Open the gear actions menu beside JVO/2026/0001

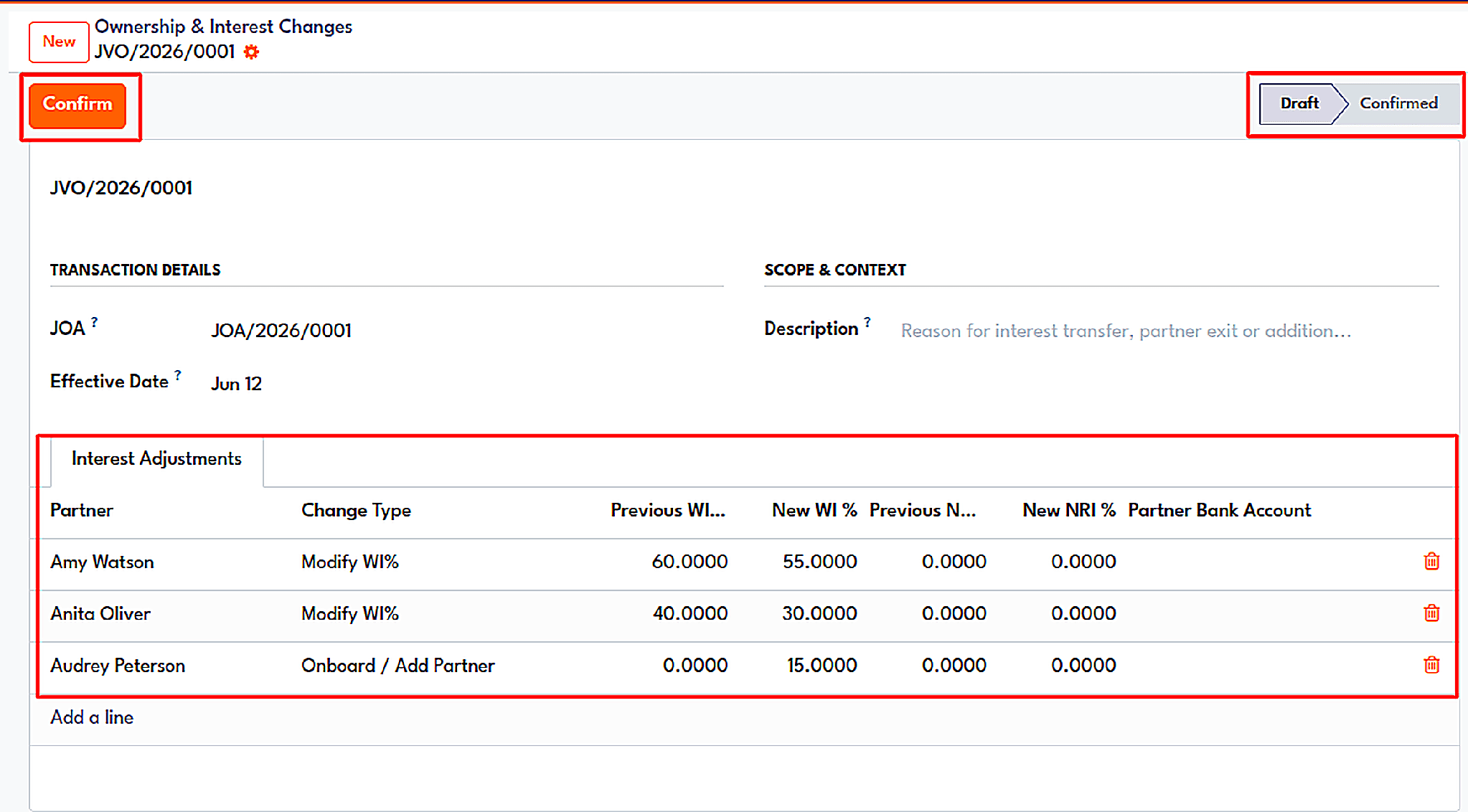[251, 52]
